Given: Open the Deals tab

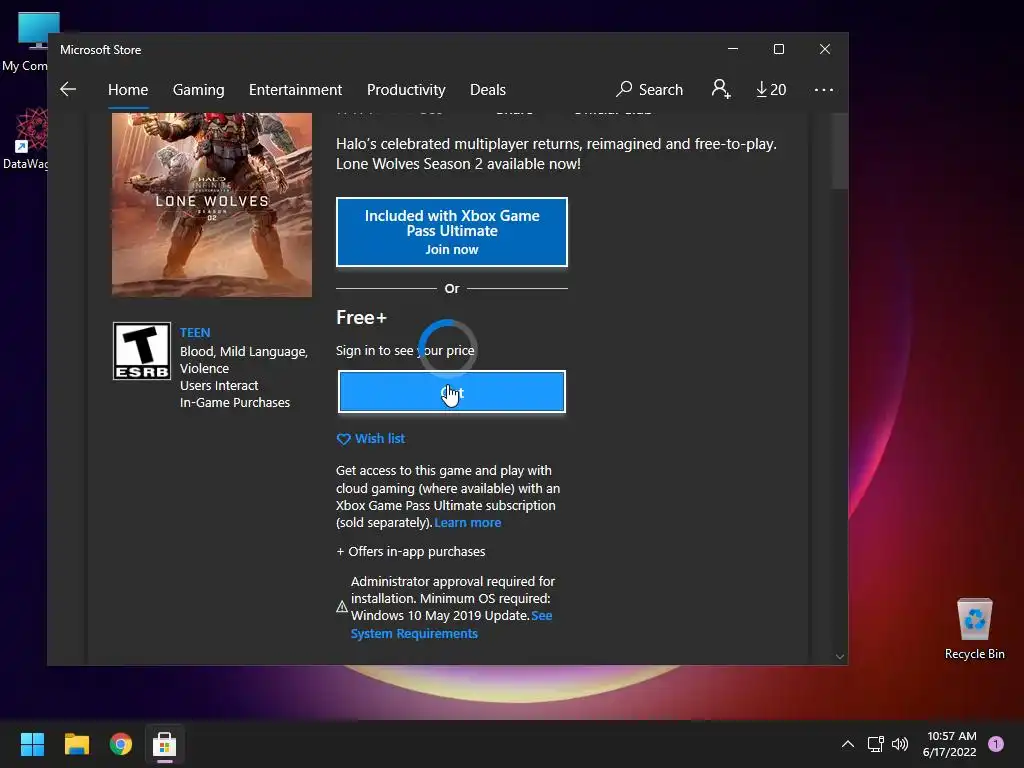Looking at the screenshot, I should click(488, 89).
